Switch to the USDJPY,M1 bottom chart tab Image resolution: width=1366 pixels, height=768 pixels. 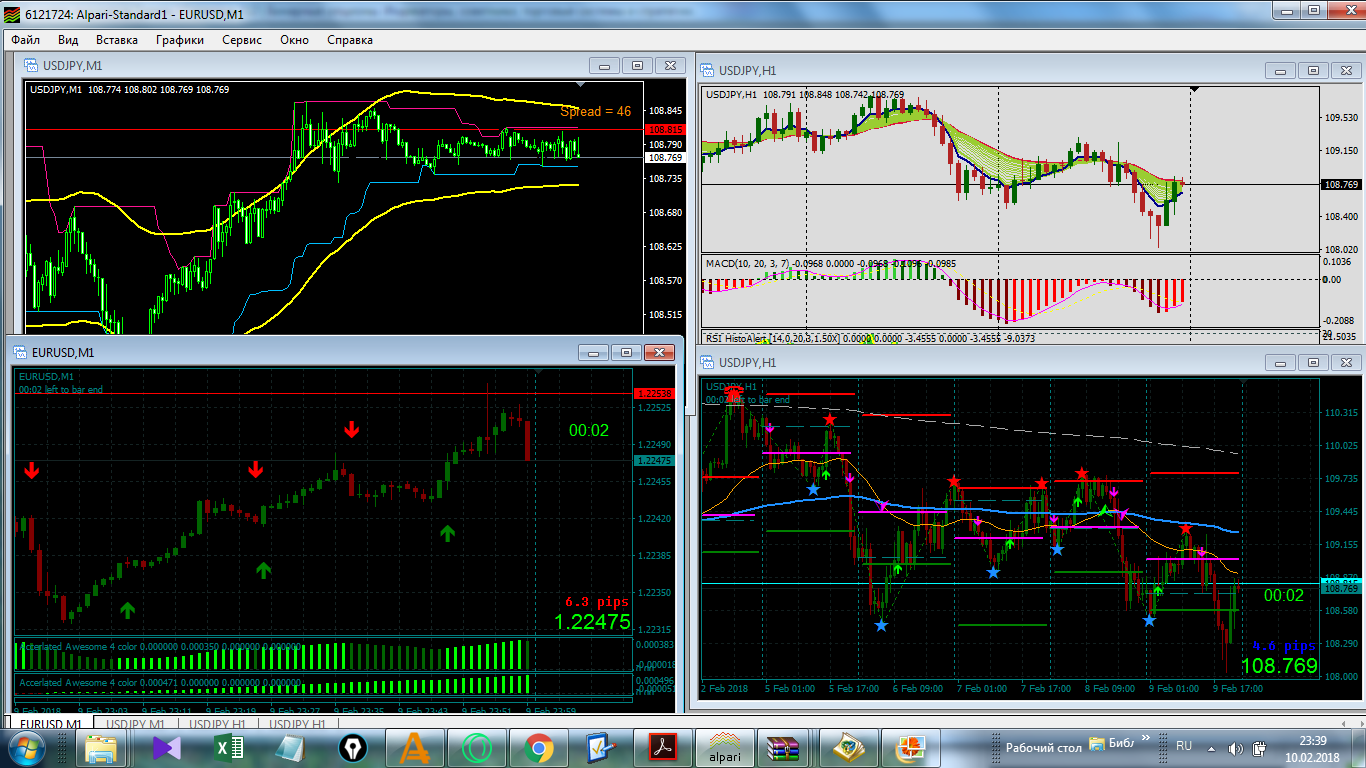click(135, 724)
